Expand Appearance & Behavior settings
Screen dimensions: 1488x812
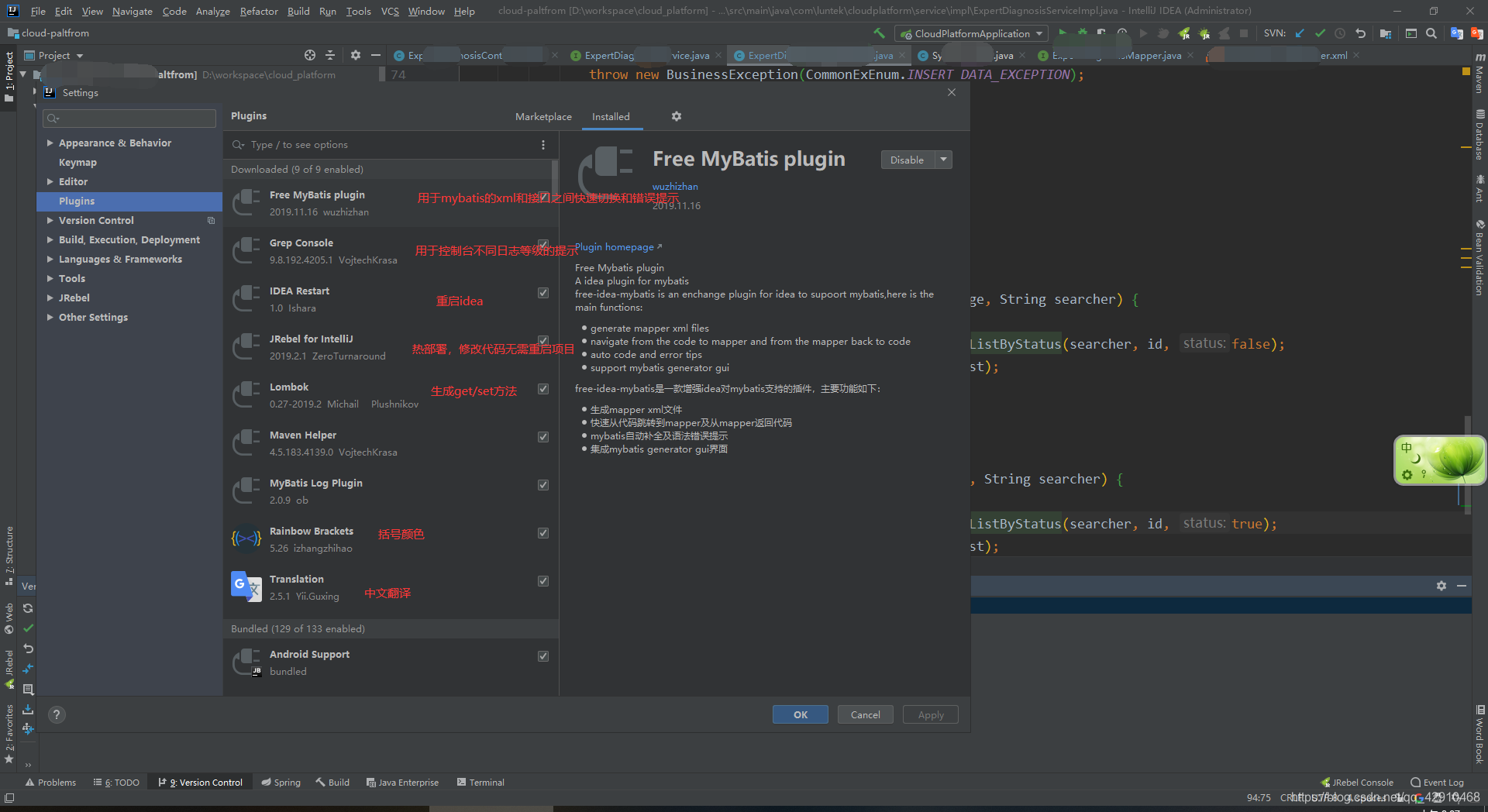pyautogui.click(x=50, y=143)
